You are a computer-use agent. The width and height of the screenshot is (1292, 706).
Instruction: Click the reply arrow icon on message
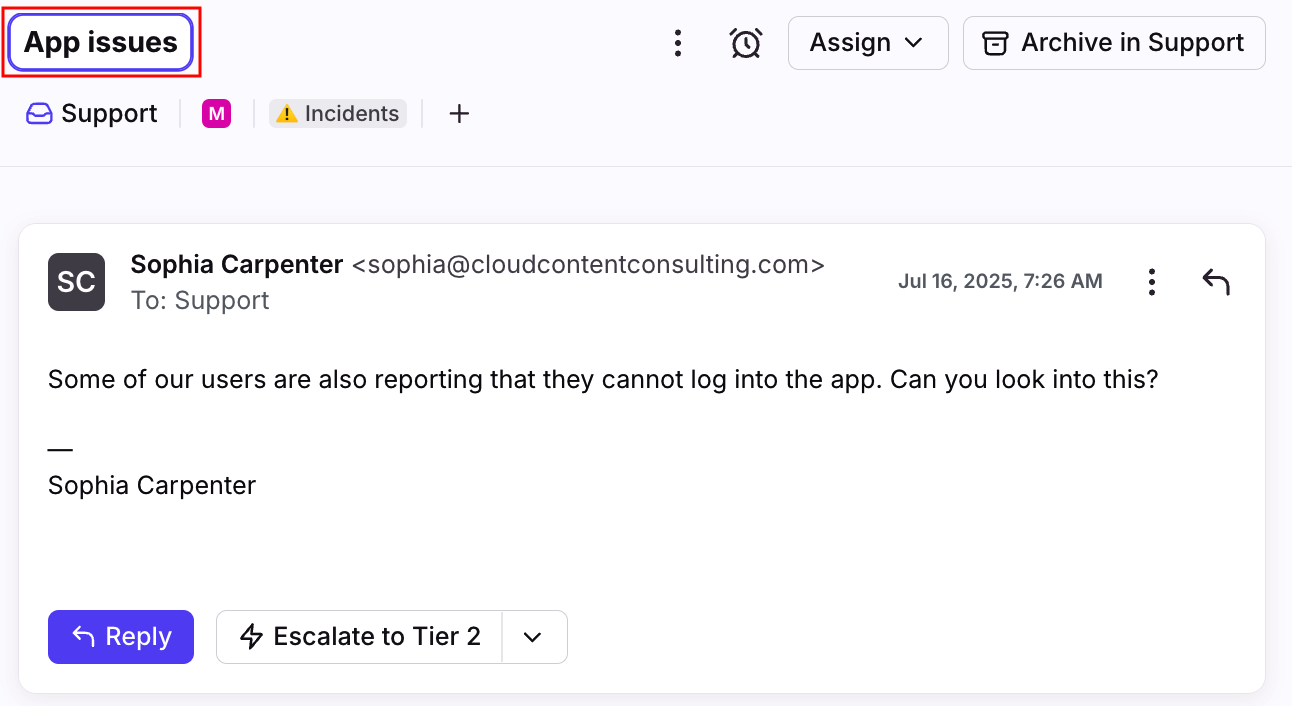(1215, 282)
